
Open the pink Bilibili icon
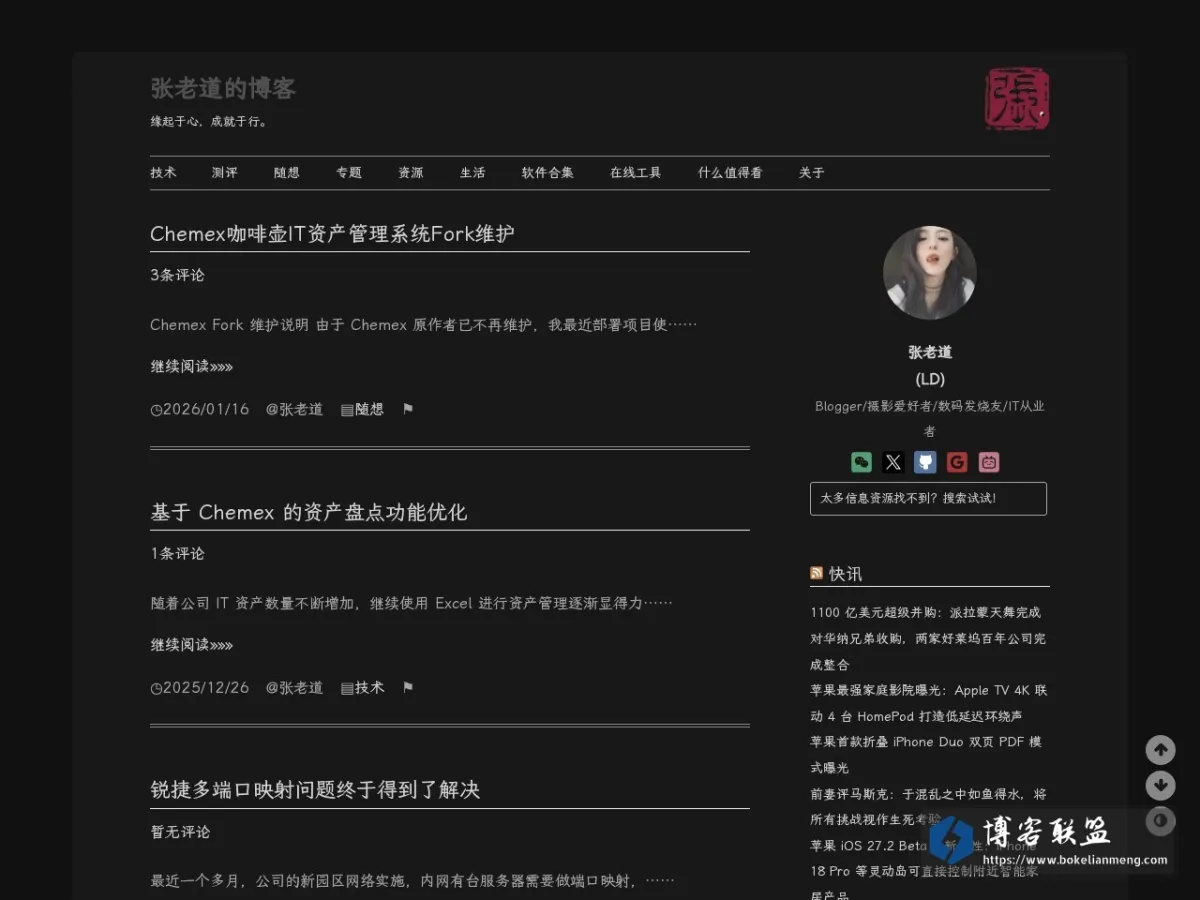pos(989,462)
